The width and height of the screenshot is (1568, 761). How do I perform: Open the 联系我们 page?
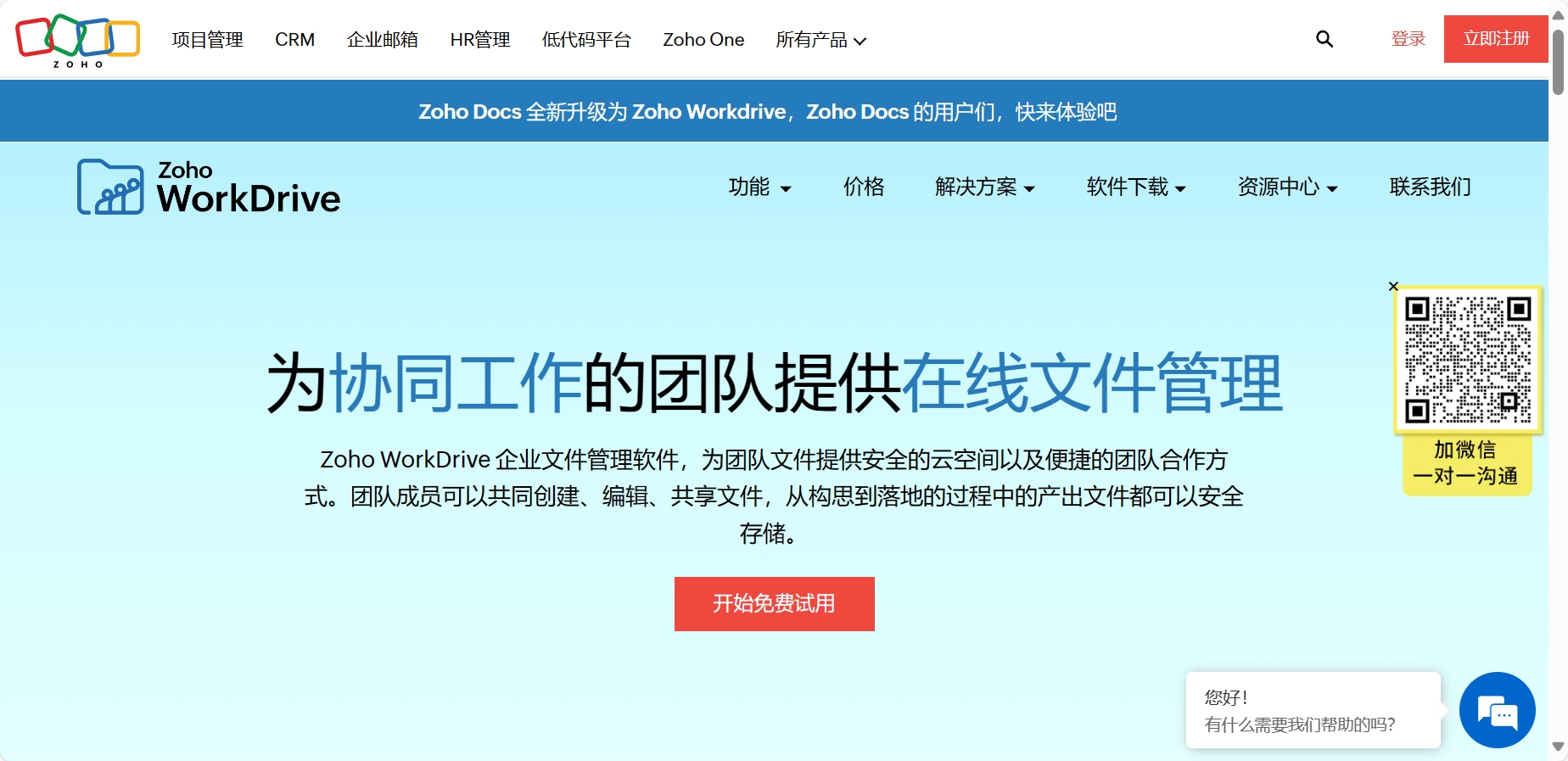click(1430, 187)
